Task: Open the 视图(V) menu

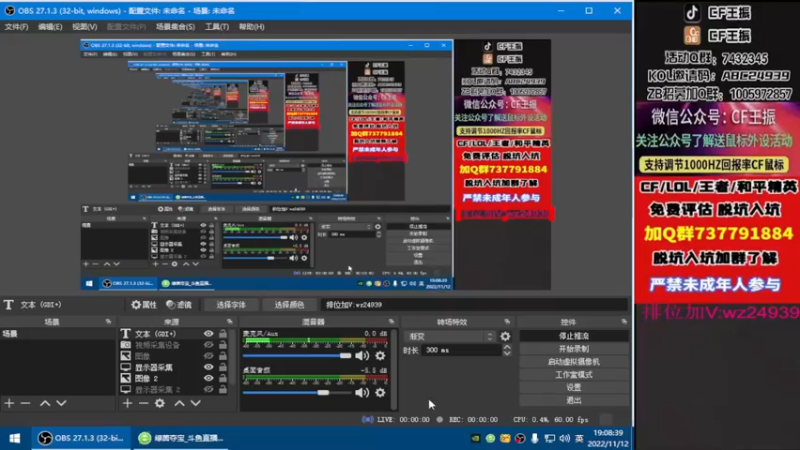Action: pyautogui.click(x=84, y=27)
